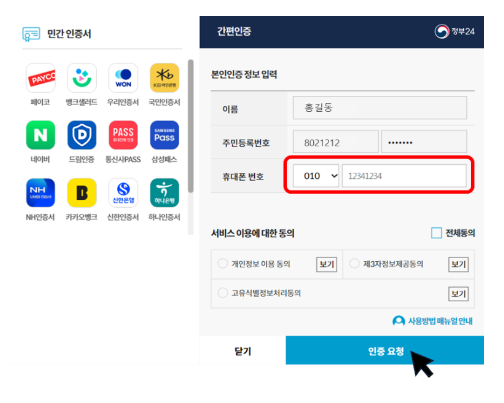
Task: Click the 하나인증서 label text
Action: [x=164, y=217]
